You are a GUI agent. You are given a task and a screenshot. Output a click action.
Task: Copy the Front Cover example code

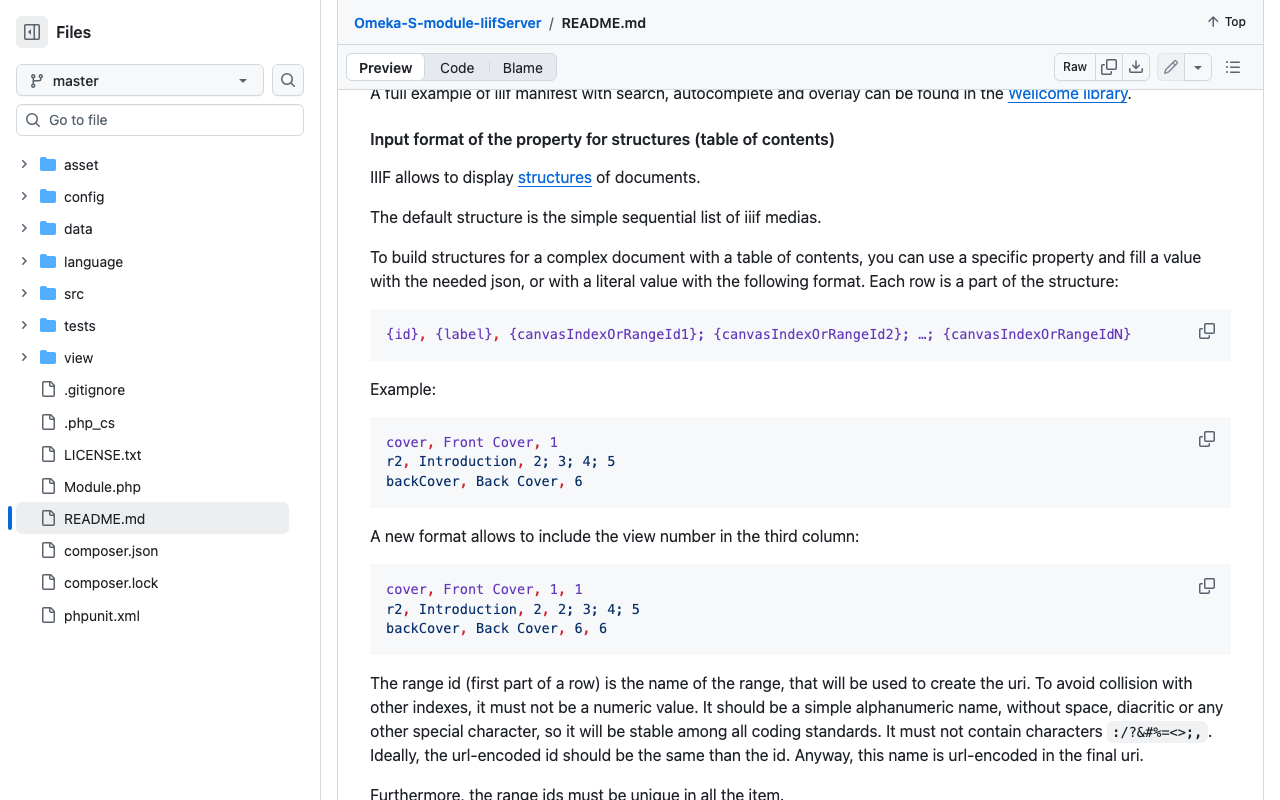(1207, 439)
